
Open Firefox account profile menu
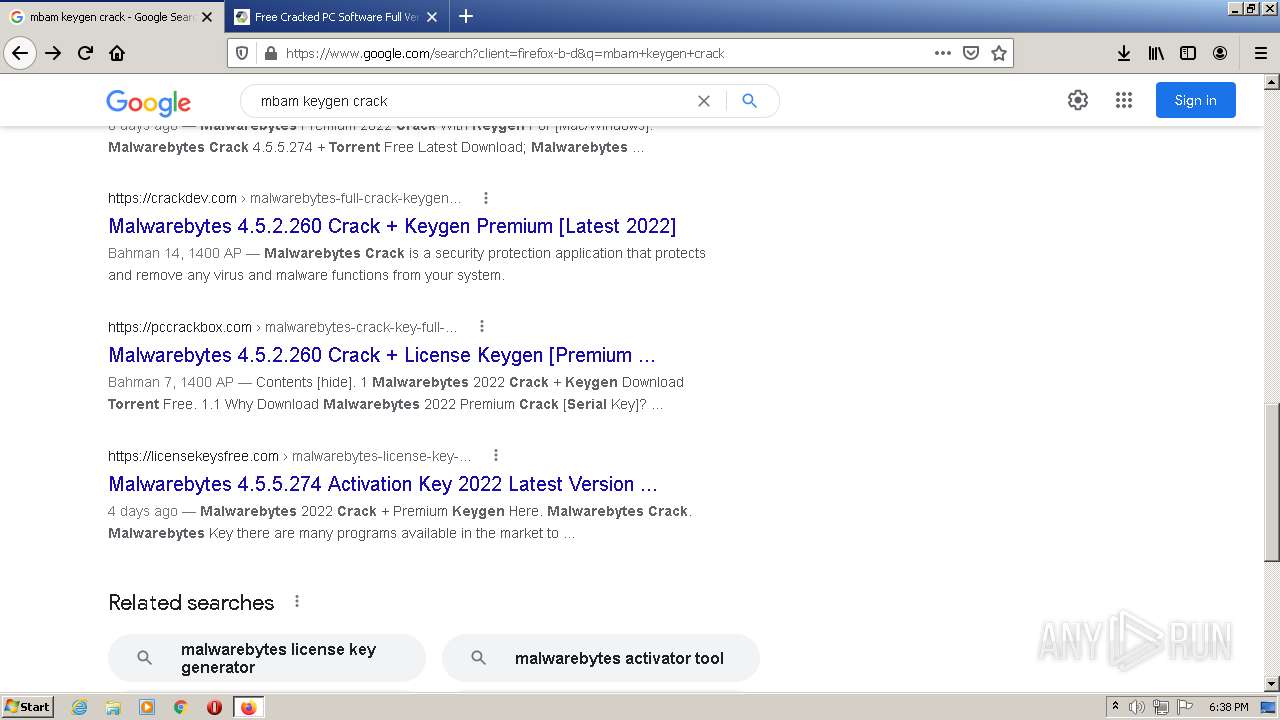tap(1220, 53)
